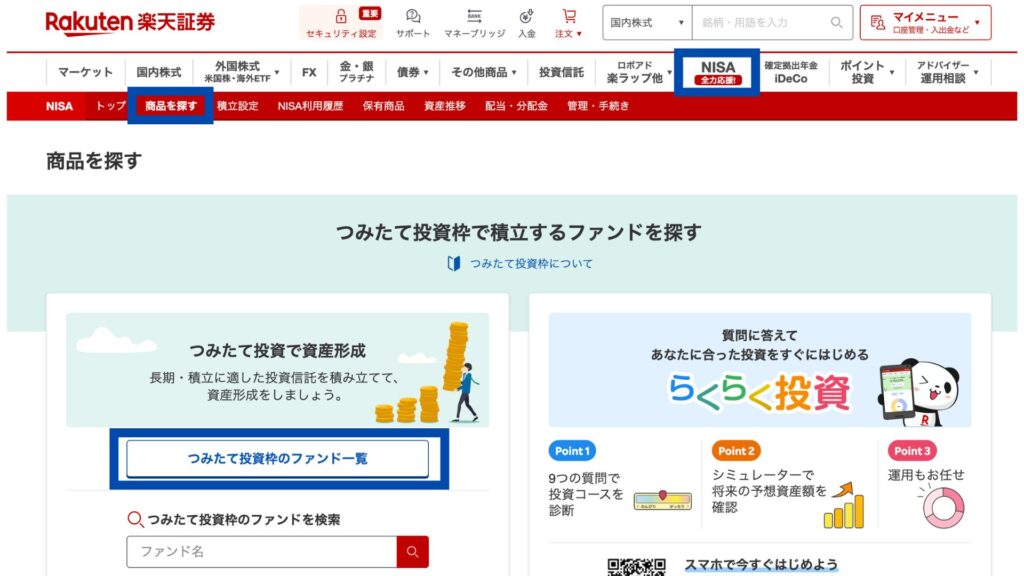Screen dimensions: 1024x576
Task: Expand the 債券 menu
Action: tap(413, 72)
